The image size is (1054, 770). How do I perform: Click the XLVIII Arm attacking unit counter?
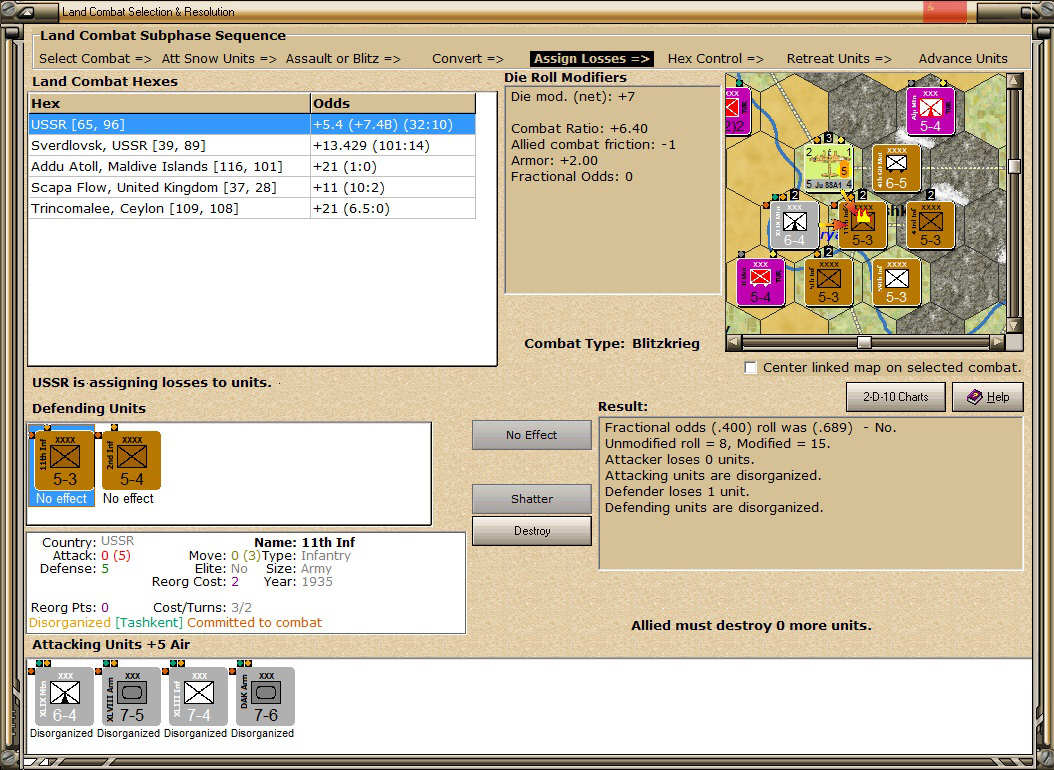pos(131,696)
